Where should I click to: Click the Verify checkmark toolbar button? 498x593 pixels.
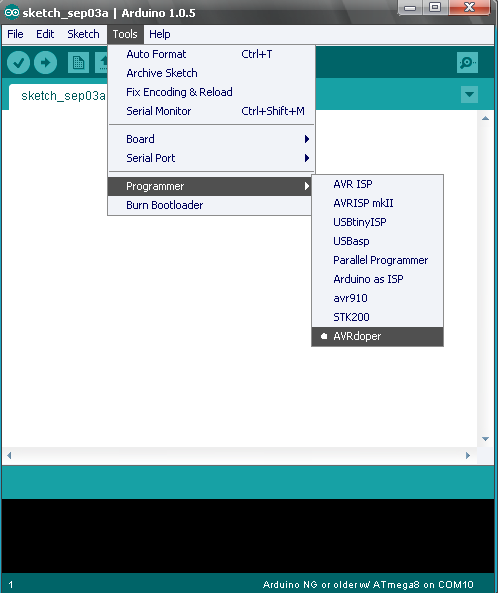pyautogui.click(x=18, y=62)
